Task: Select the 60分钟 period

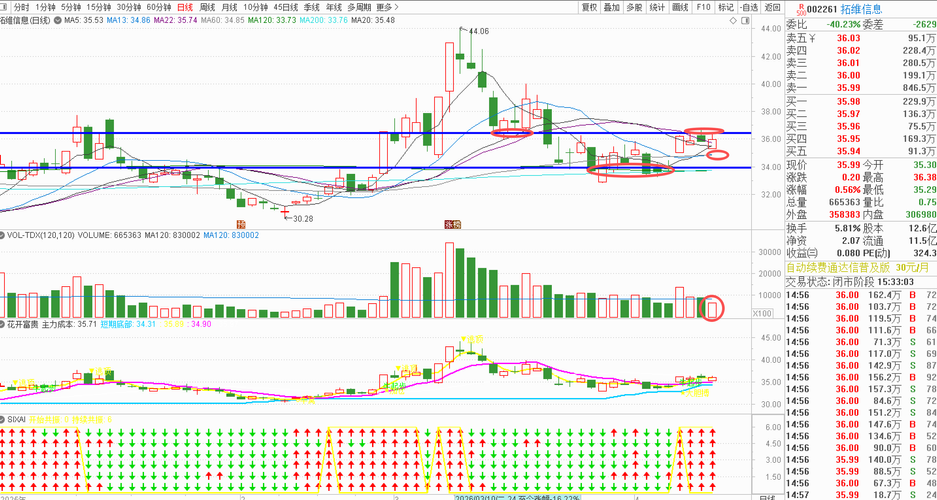Action: tap(159, 7)
